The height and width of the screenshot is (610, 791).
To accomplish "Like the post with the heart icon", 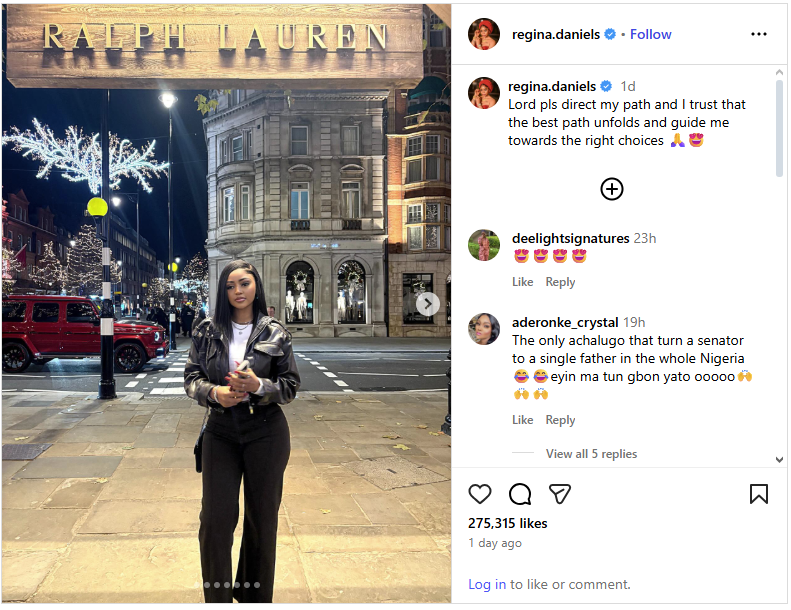I will (479, 493).
